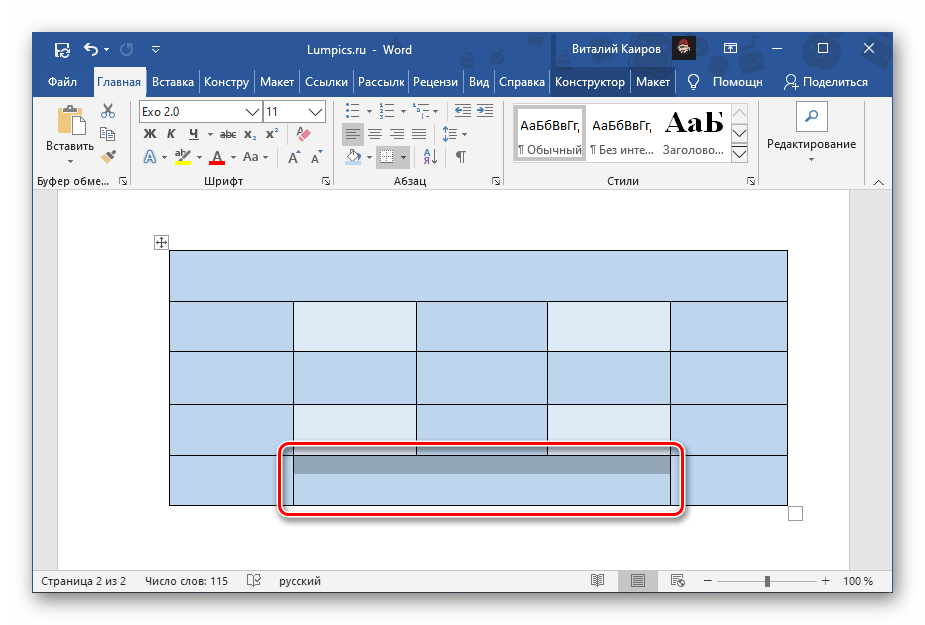This screenshot has width=925, height=625.
Task: Decrease paragraph indent
Action: coord(463,110)
